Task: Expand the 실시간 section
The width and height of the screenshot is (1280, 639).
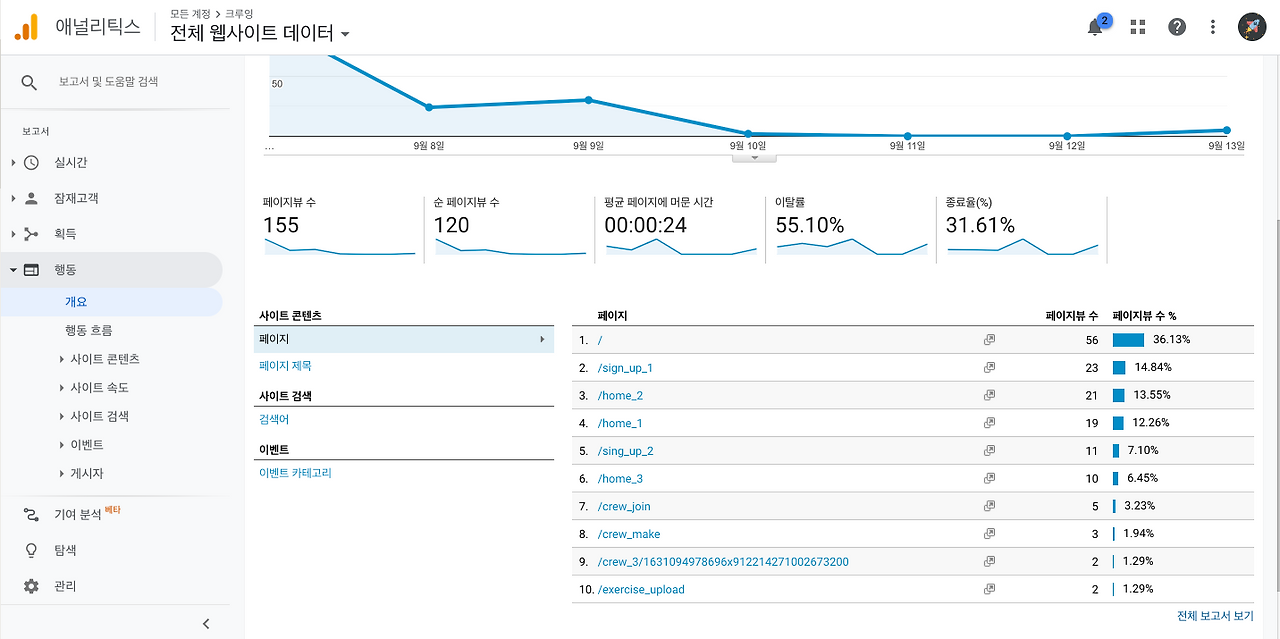Action: pos(13,163)
